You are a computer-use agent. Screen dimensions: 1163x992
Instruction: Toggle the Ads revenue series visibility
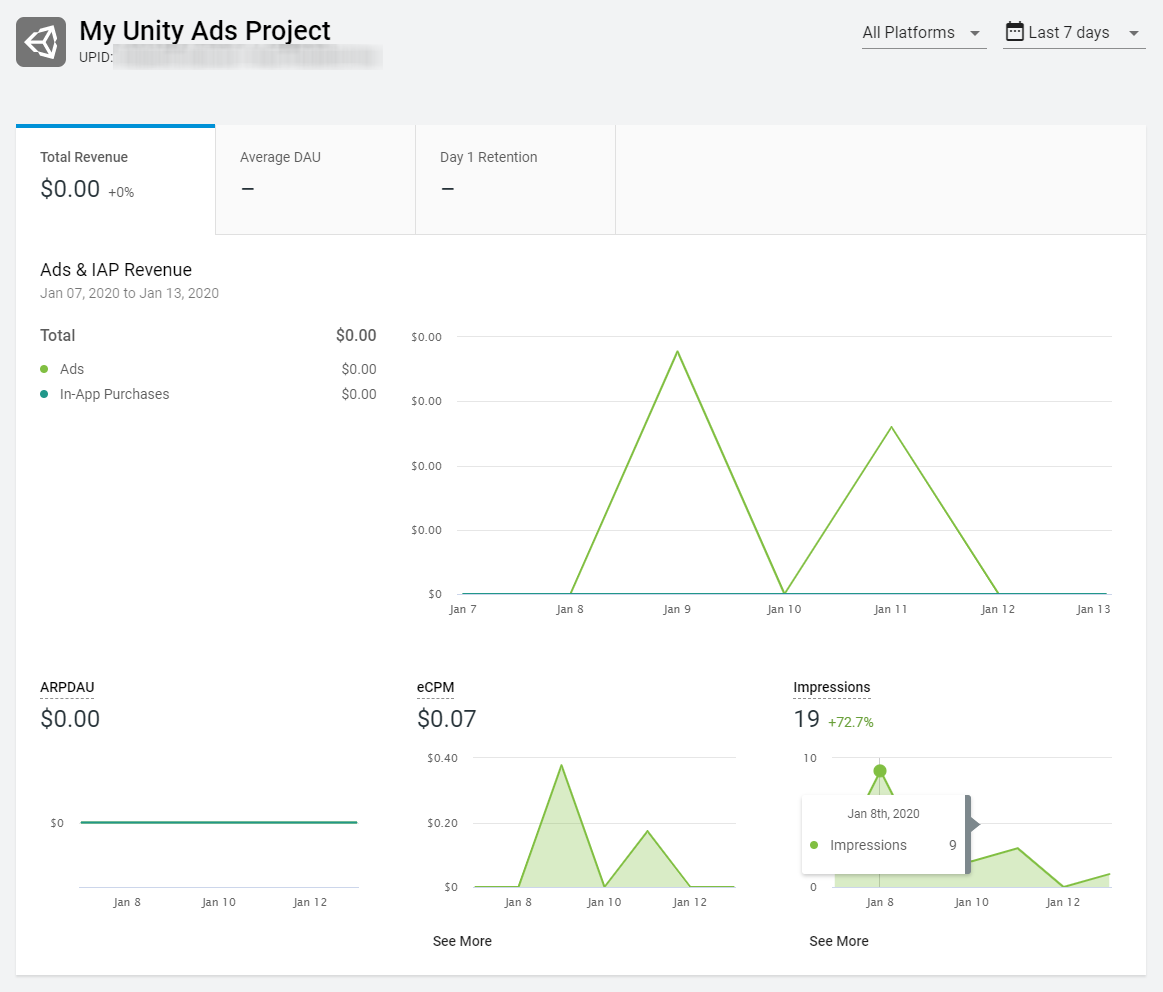tap(71, 369)
